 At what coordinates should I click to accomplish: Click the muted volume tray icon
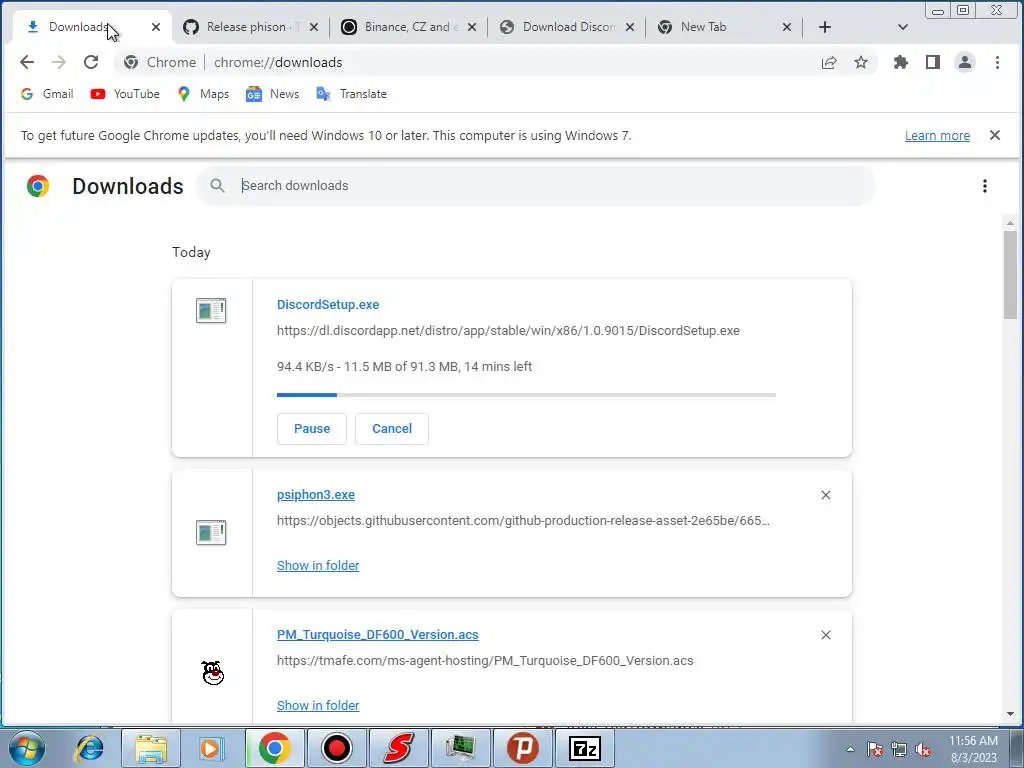[923, 749]
